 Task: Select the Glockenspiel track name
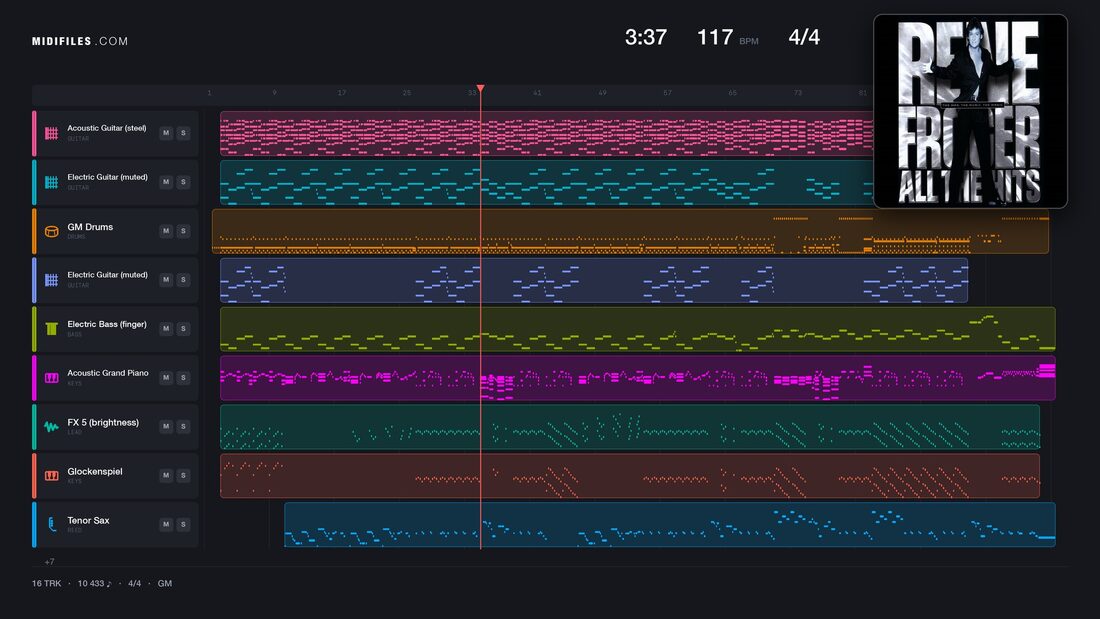(95, 472)
